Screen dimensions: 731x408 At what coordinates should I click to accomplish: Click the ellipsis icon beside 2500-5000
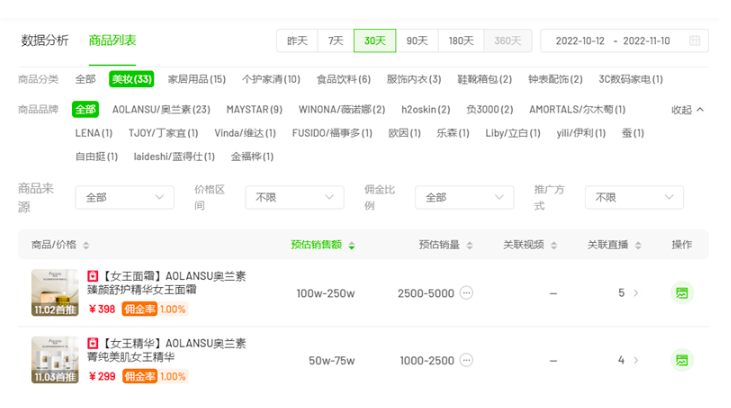tap(466, 293)
